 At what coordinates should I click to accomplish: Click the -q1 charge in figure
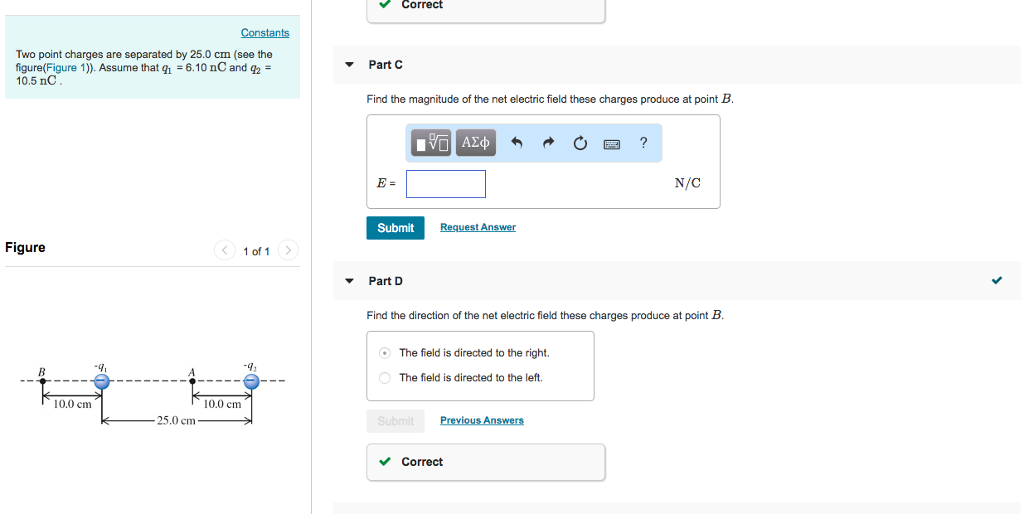click(x=102, y=382)
